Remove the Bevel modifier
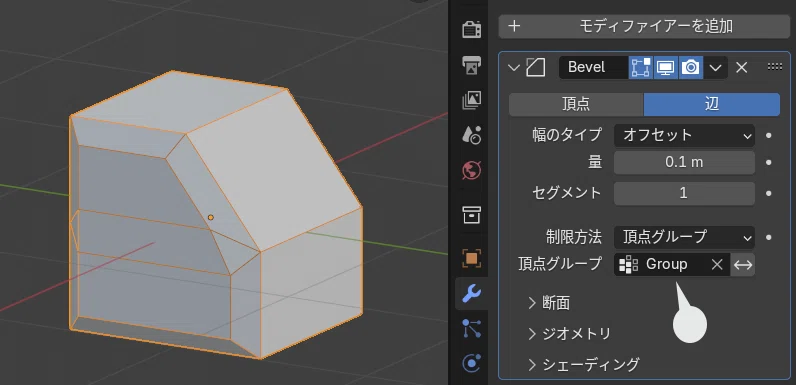Screen dimensions: 796x385 click(742, 68)
